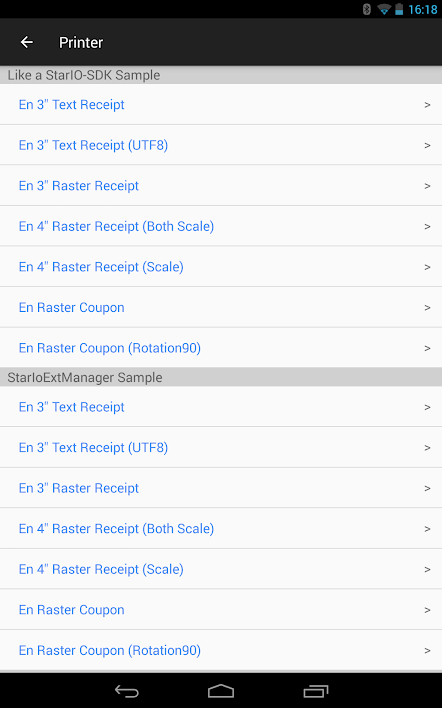The width and height of the screenshot is (442, 708).
Task: Open En 3" Text Receipt under StarIoExtManager Sample
Action: (x=221, y=407)
